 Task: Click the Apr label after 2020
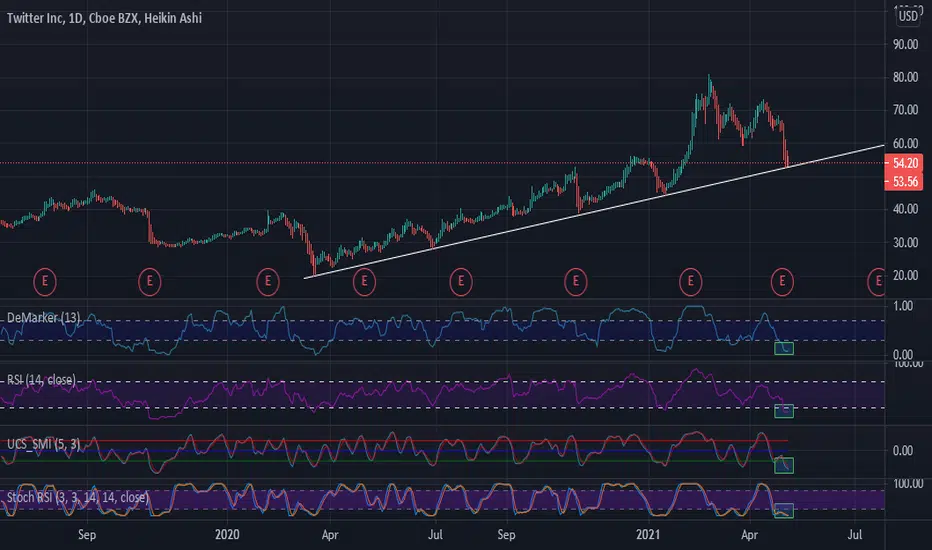[x=330, y=535]
